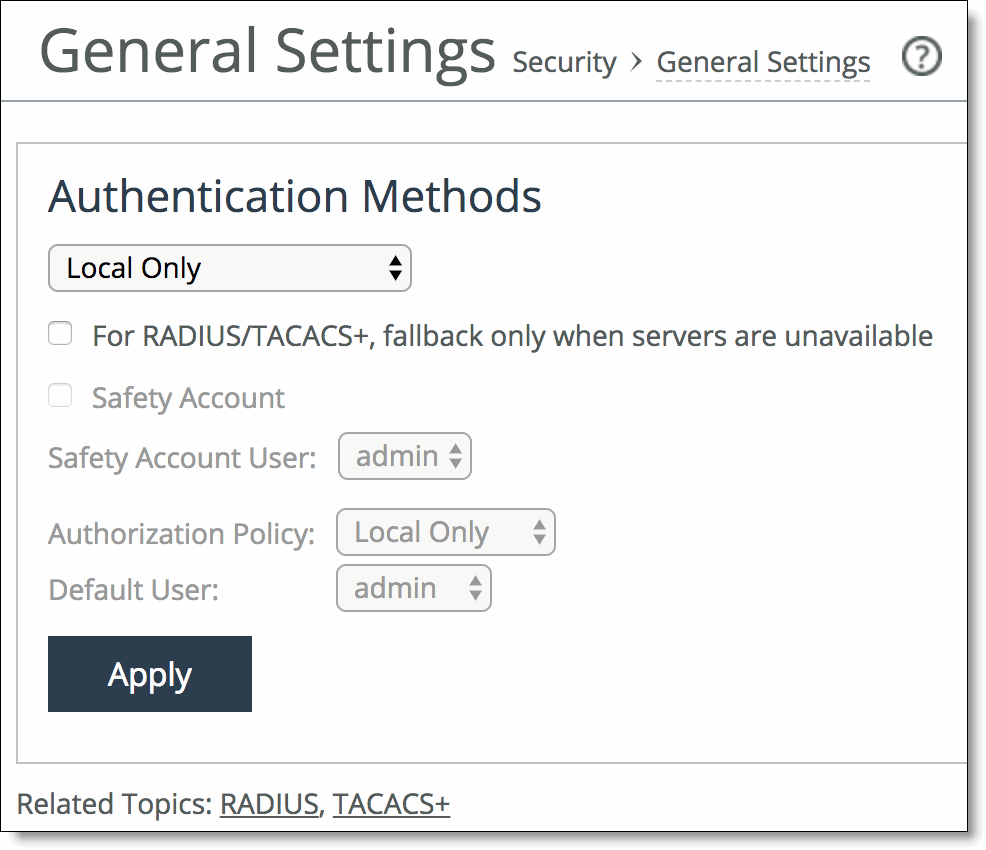Enable RADIUS/TACACS+ fallback checkbox

coord(61,335)
